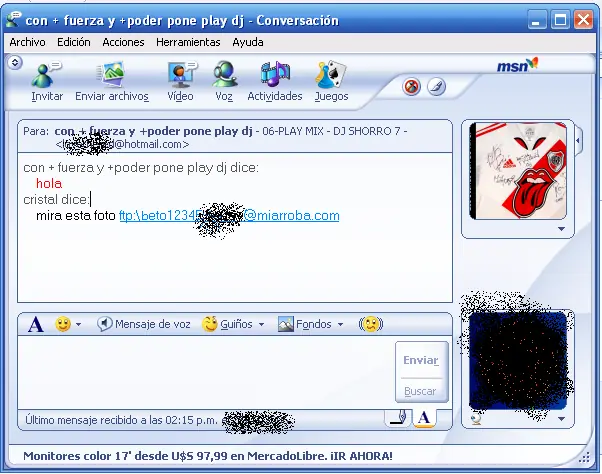Toggle the toolbar collapse arrow button

(x=15, y=63)
